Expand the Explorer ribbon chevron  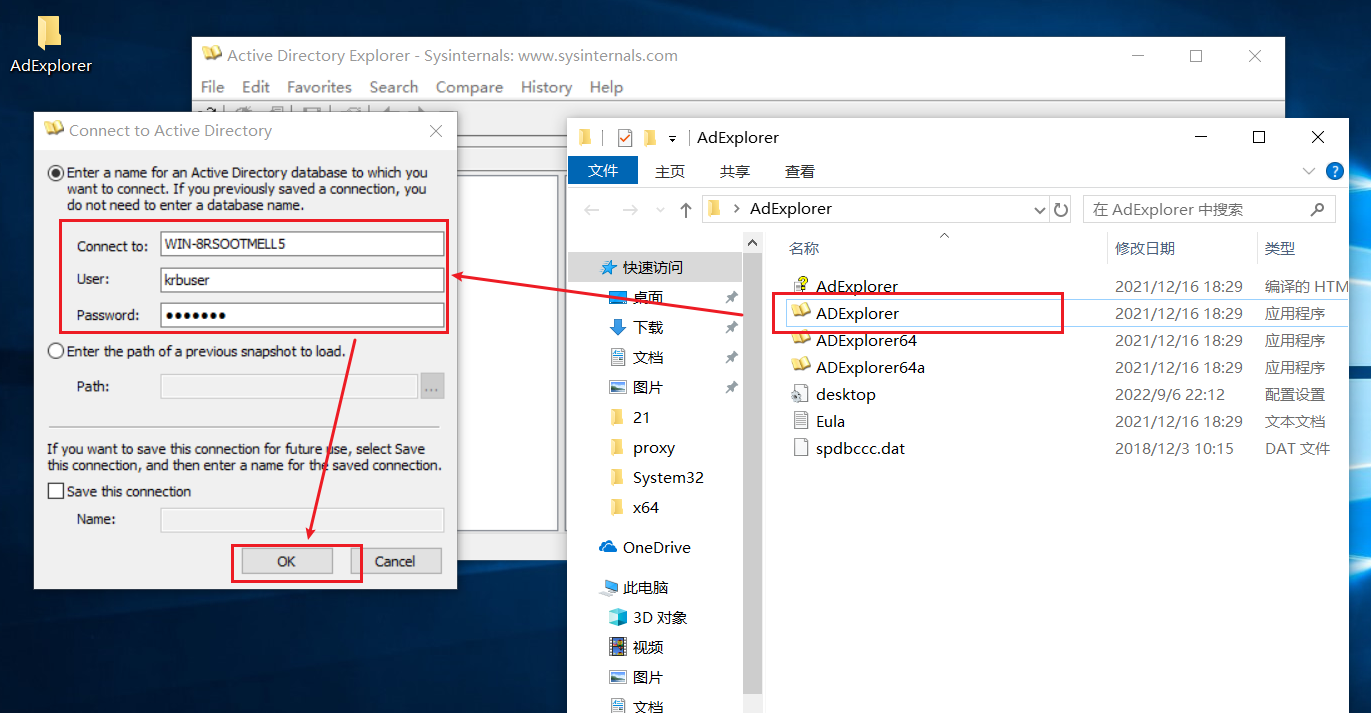(x=1309, y=171)
